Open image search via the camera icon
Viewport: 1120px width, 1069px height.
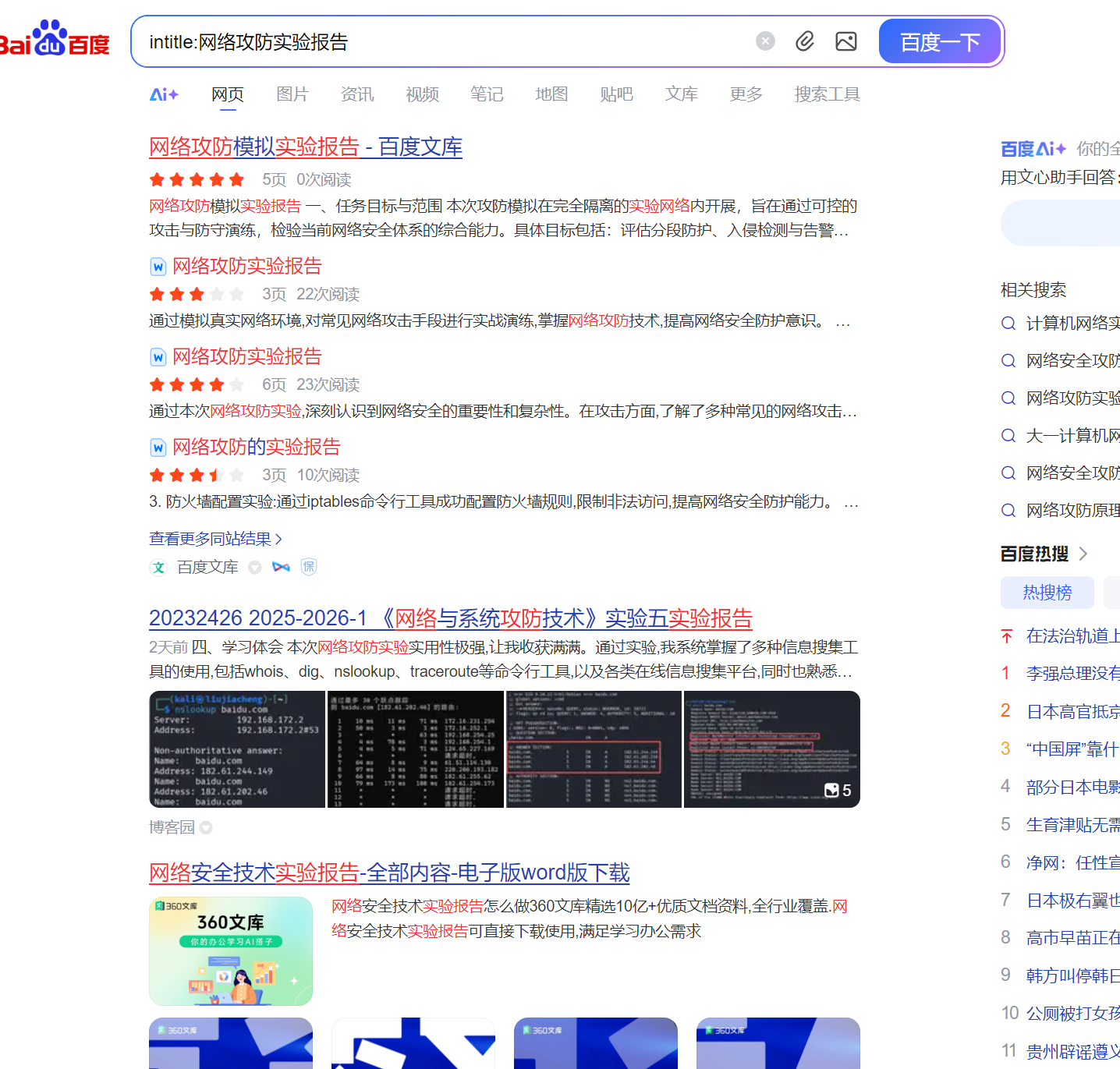click(845, 41)
